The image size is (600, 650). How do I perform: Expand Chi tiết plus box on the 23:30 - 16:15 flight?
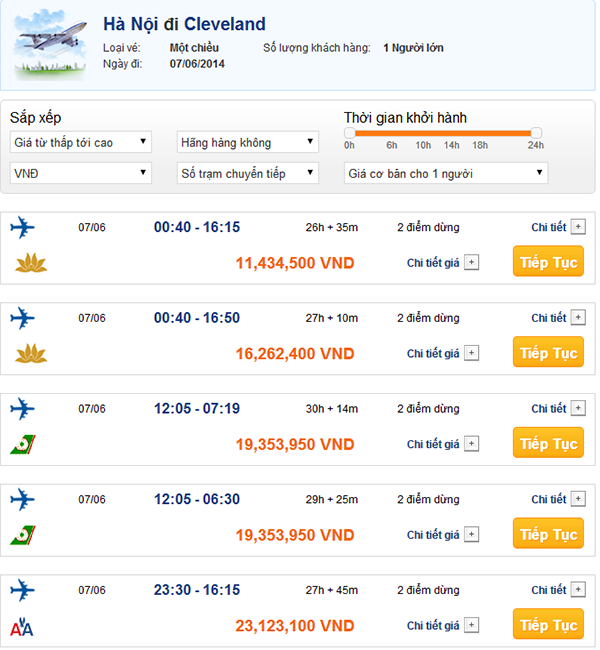click(578, 589)
